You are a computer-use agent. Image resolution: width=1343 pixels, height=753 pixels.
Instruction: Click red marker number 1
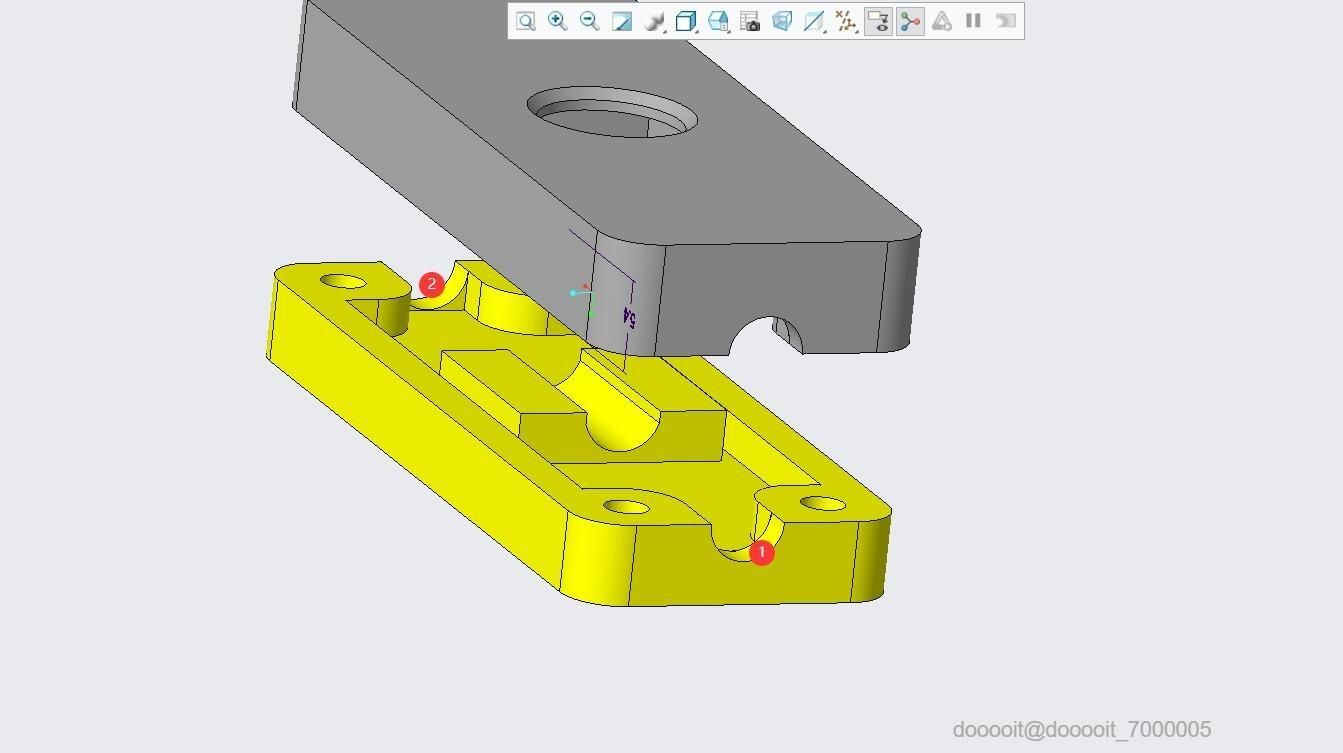[762, 552]
